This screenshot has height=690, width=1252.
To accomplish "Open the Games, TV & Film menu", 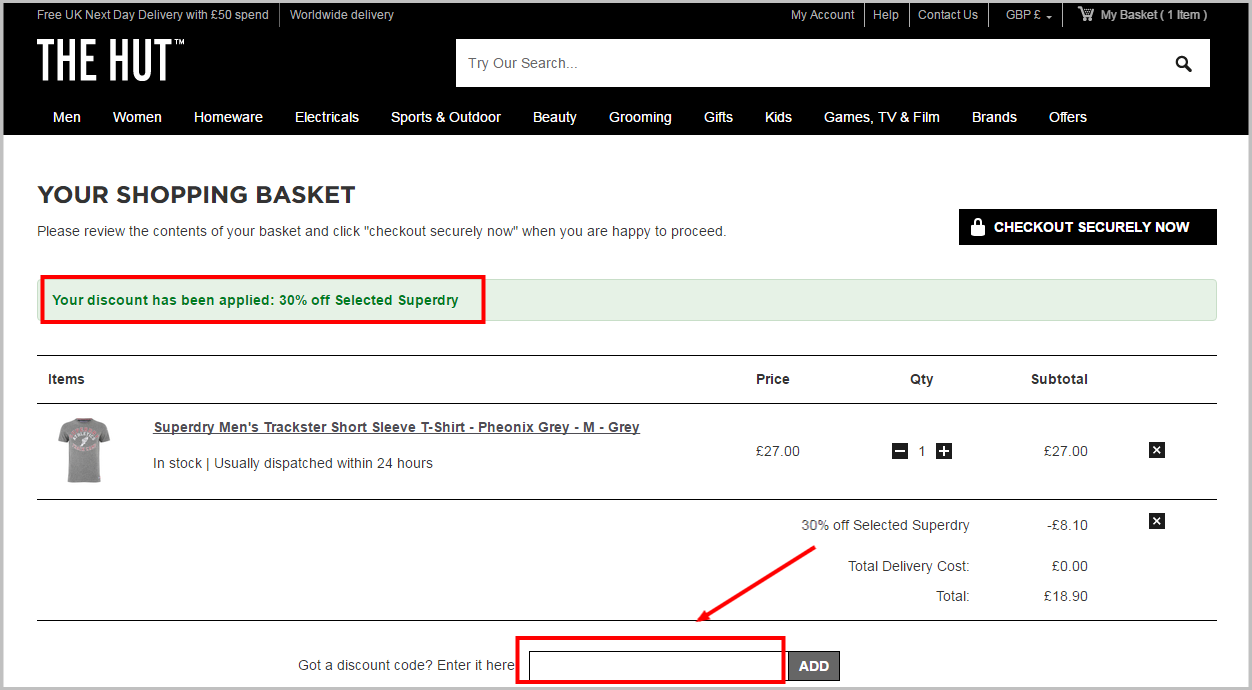I will click(x=882, y=117).
